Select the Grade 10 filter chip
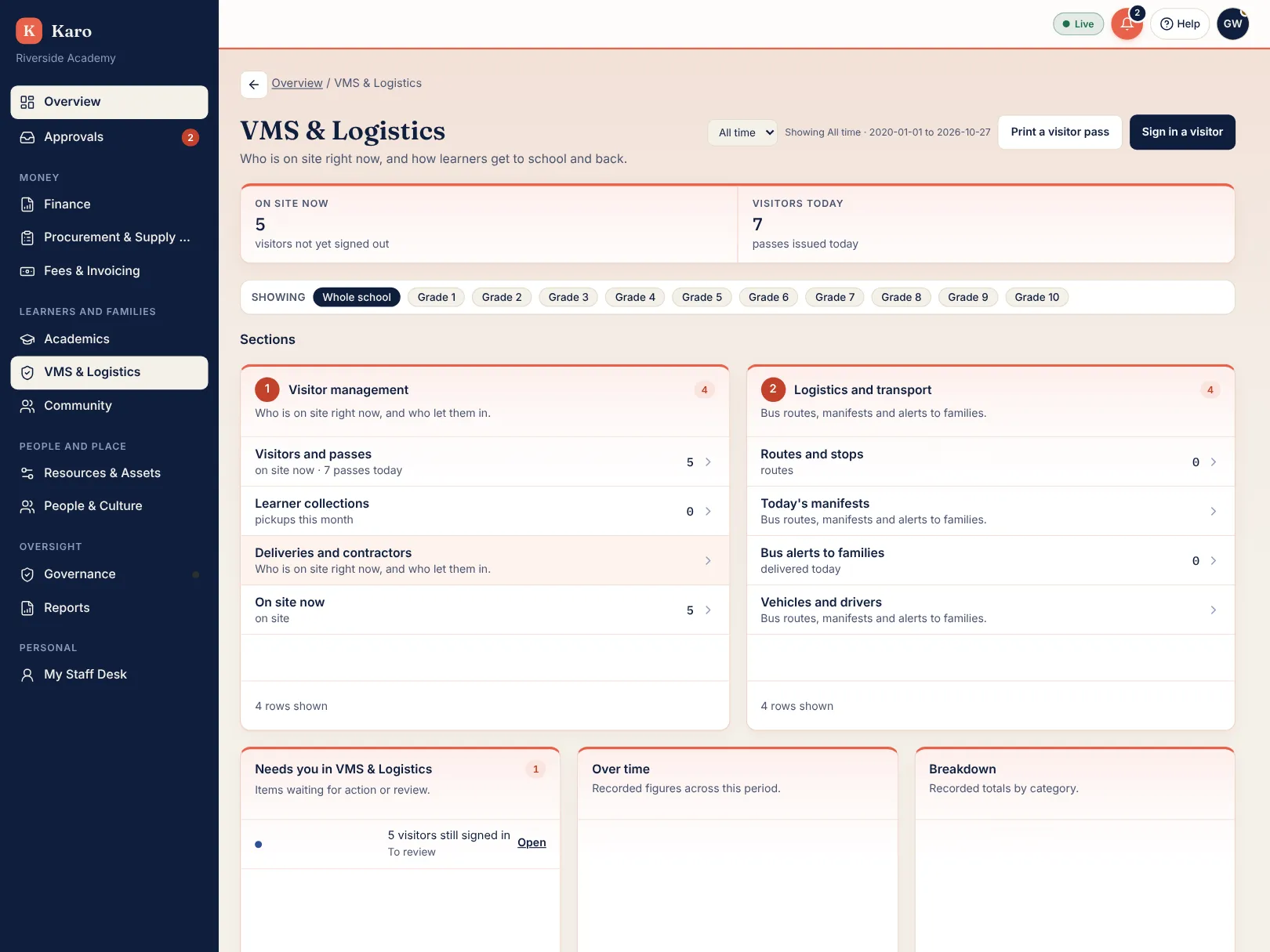The height and width of the screenshot is (952, 1270). (x=1036, y=297)
